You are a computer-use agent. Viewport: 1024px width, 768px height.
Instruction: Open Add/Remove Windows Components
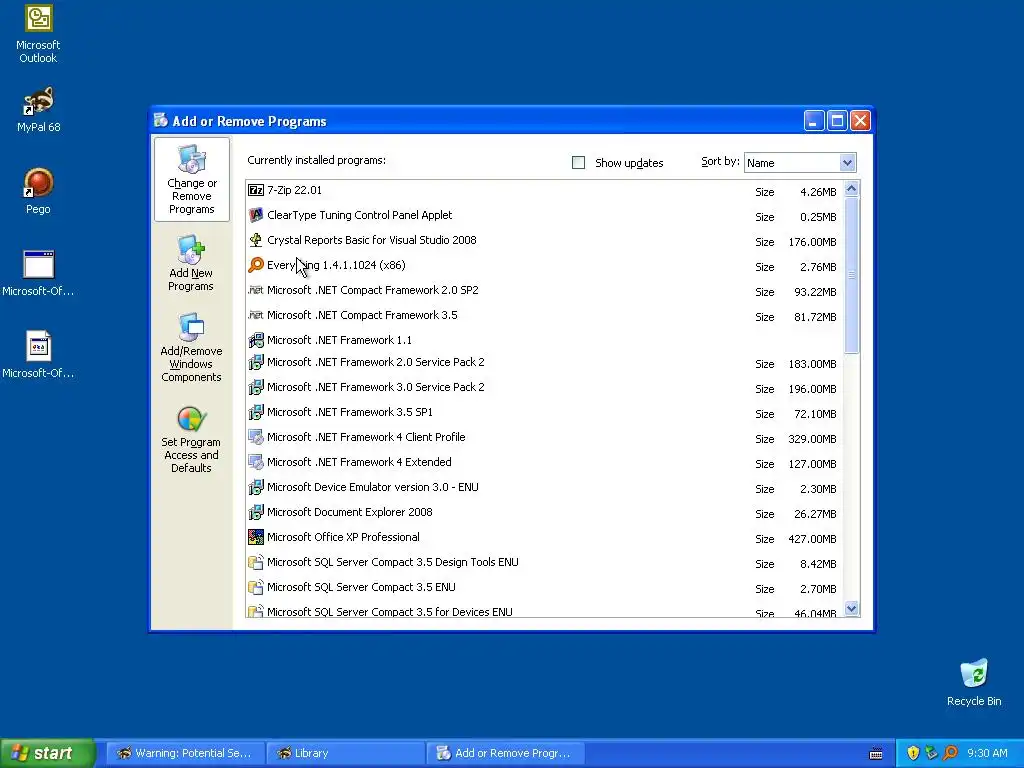click(x=191, y=347)
